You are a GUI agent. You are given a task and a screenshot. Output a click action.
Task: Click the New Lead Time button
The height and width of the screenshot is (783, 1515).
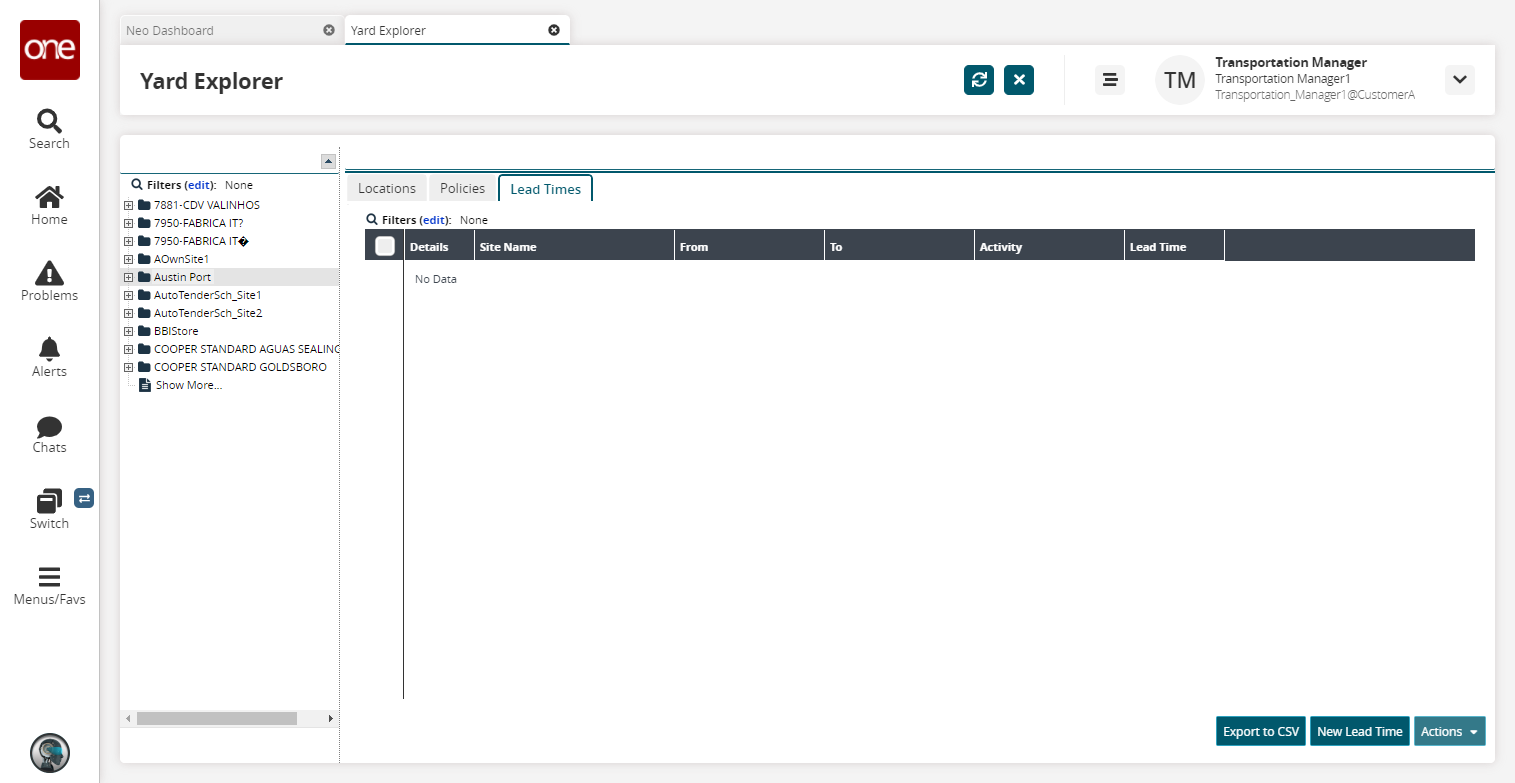pos(1359,731)
